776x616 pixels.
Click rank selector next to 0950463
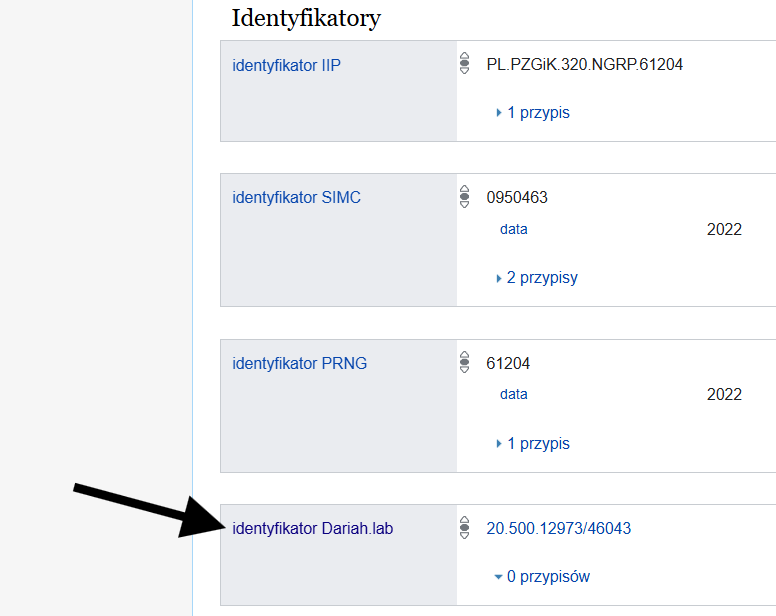pos(464,197)
